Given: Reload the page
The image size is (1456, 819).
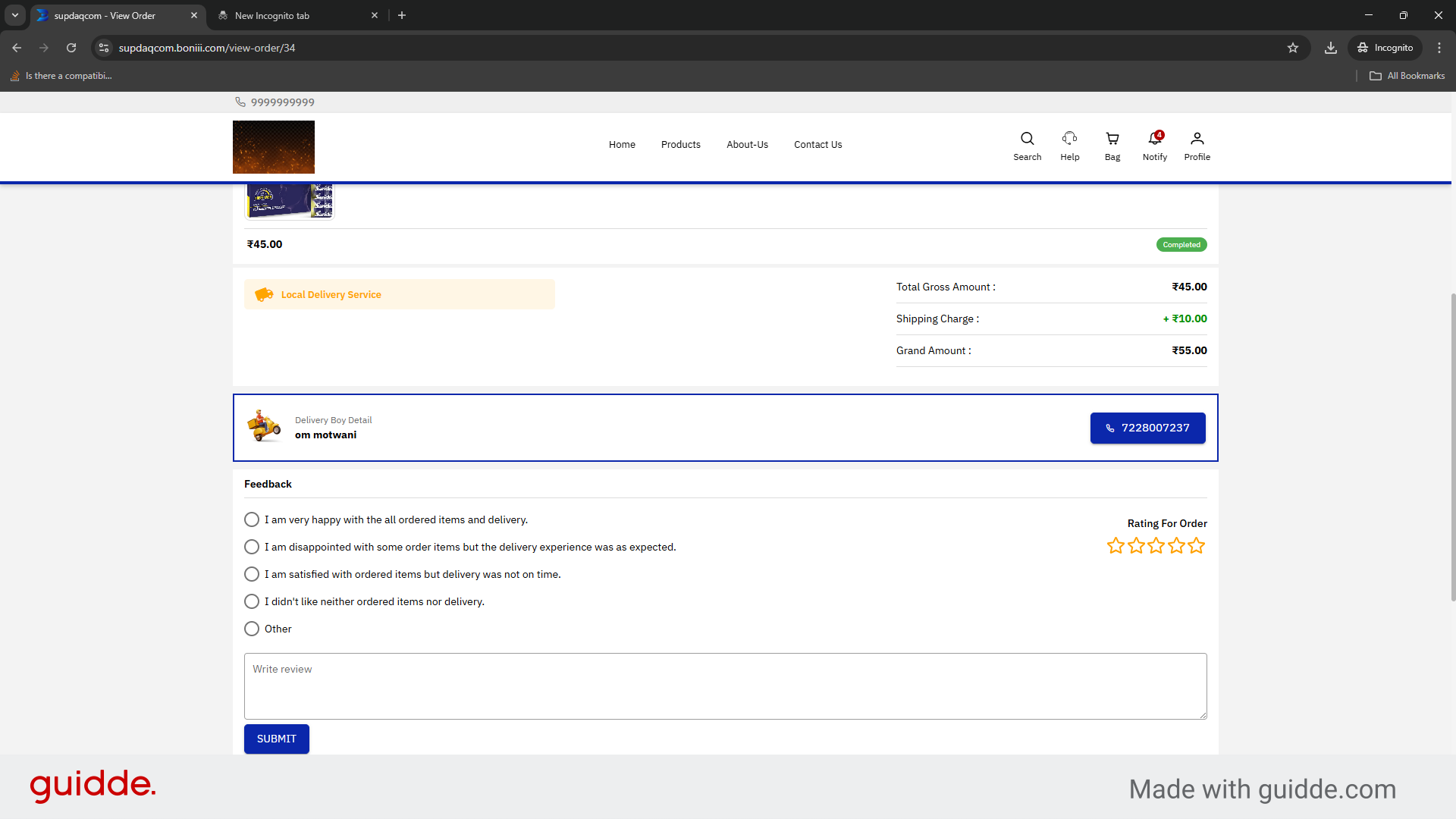Looking at the screenshot, I should tap(71, 48).
